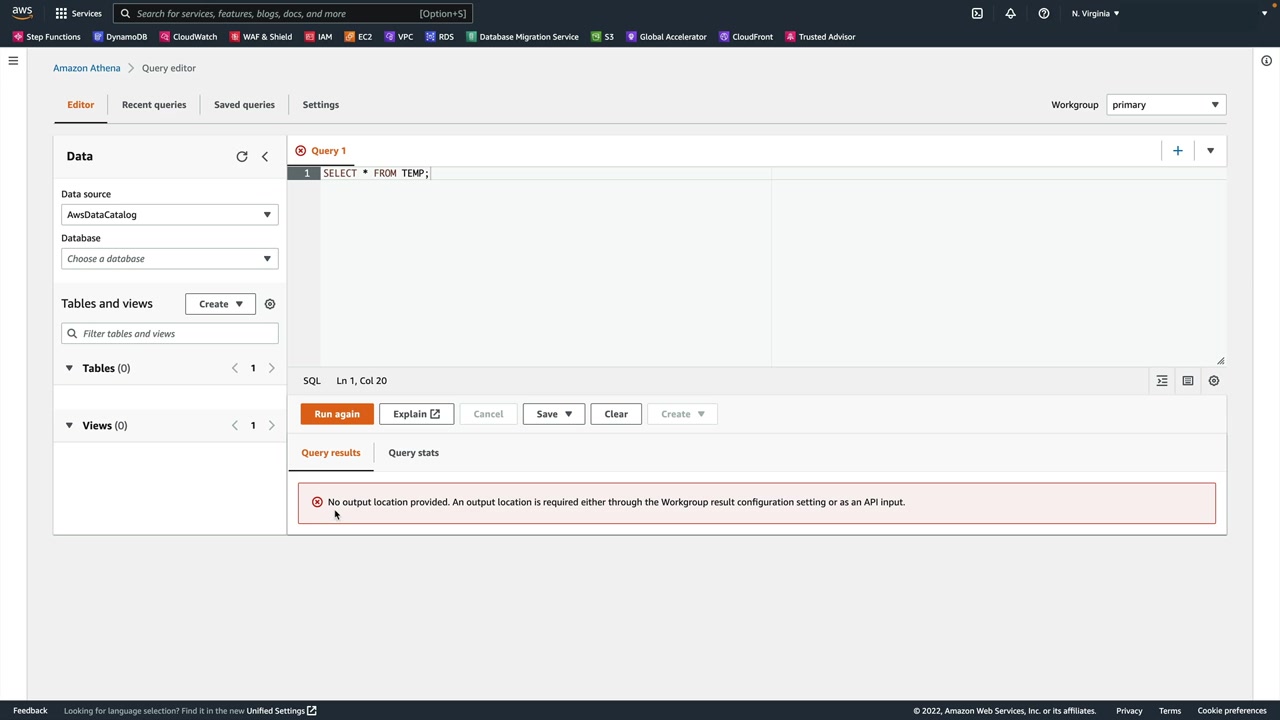Open the Terms link in footer

[1170, 711]
